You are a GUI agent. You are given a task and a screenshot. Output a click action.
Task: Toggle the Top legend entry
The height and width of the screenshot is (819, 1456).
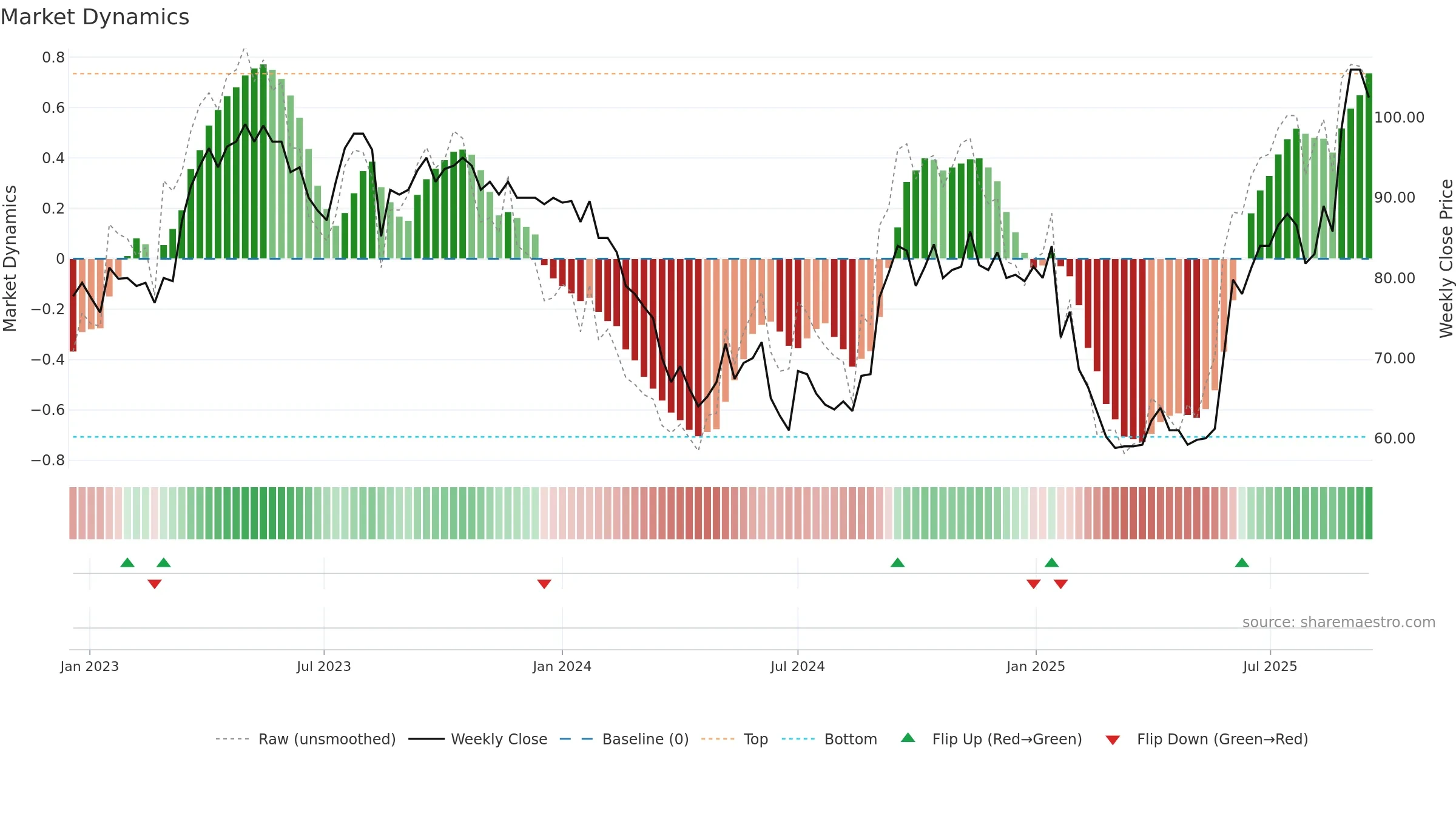734,739
